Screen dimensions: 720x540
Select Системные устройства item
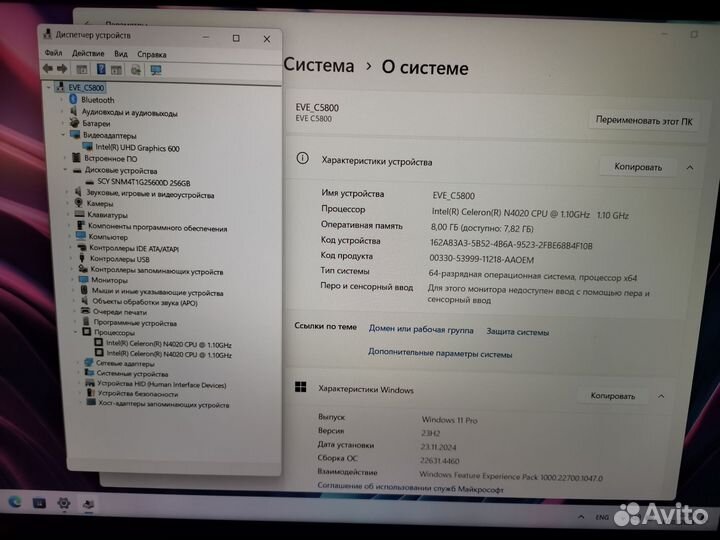132,373
